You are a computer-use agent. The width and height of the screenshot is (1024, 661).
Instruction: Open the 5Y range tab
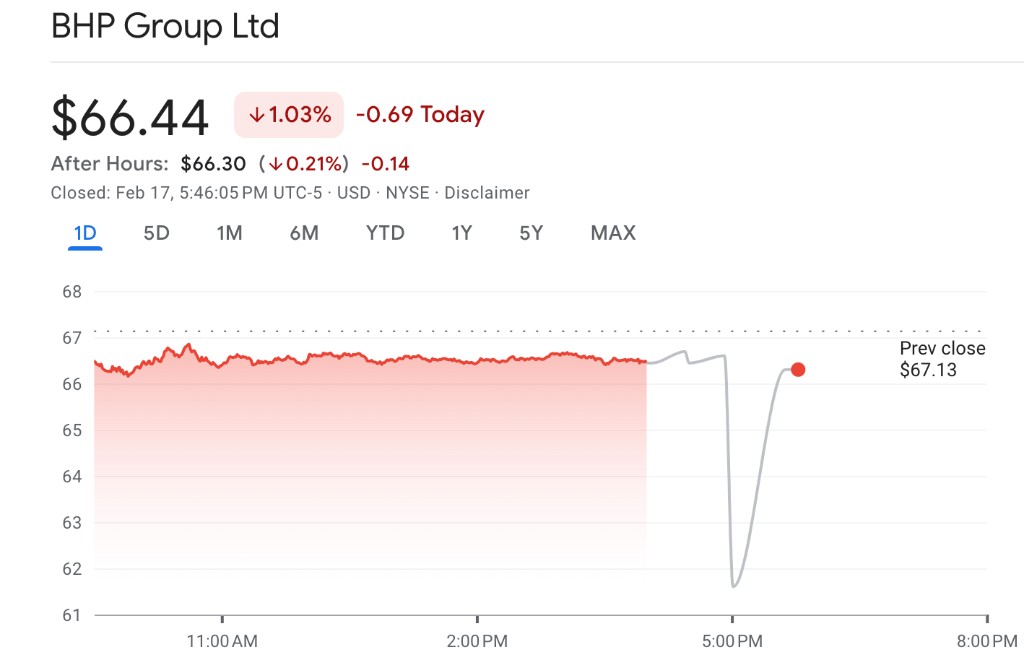click(531, 233)
